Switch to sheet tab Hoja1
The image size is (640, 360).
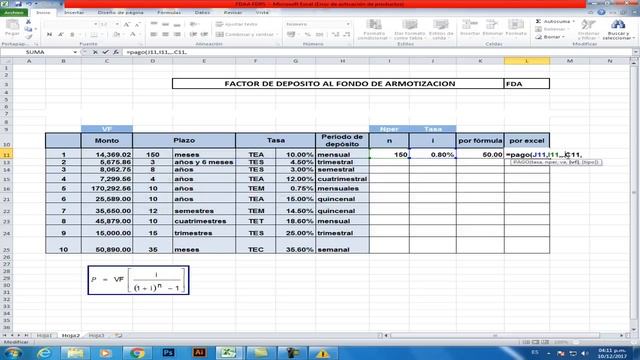[x=44, y=336]
